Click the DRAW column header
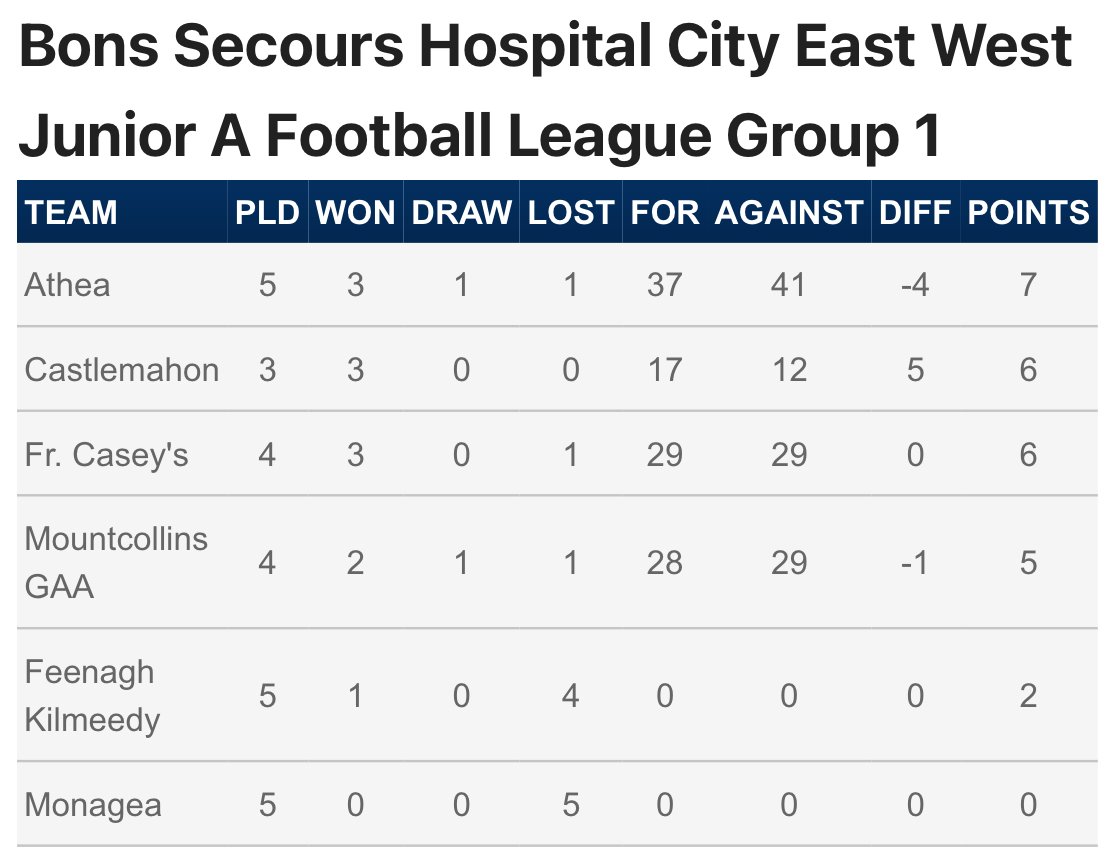Viewport: 1117px width, 867px height. click(x=462, y=212)
